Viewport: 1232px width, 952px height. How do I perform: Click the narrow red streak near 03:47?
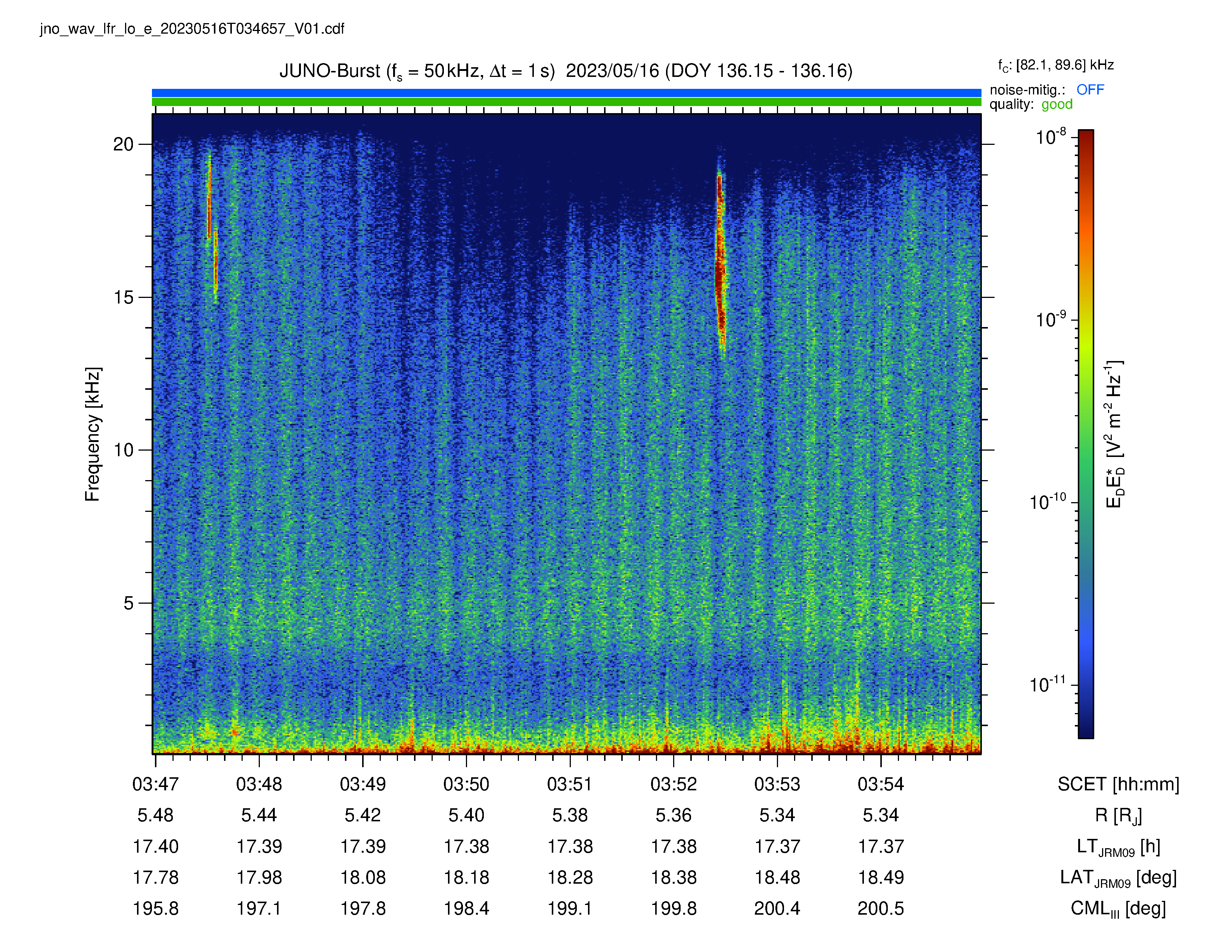(212, 225)
